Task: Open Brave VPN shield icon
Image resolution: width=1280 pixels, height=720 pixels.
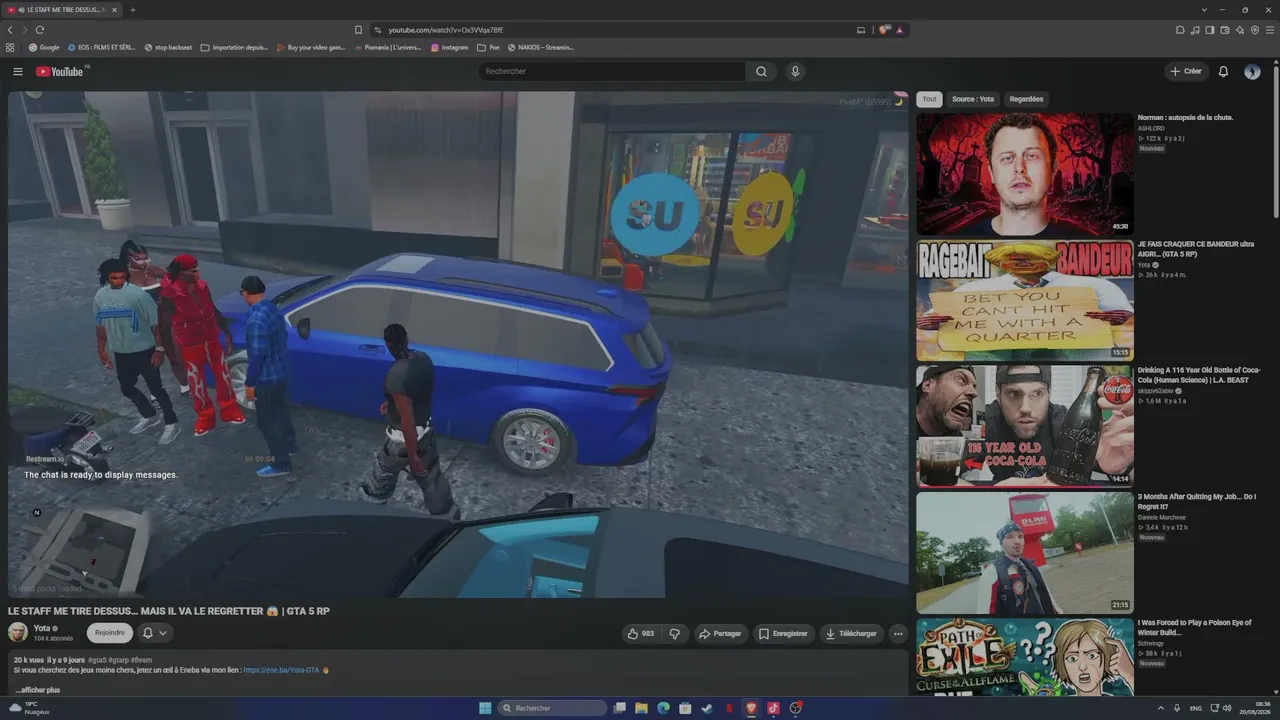Action: (1255, 30)
